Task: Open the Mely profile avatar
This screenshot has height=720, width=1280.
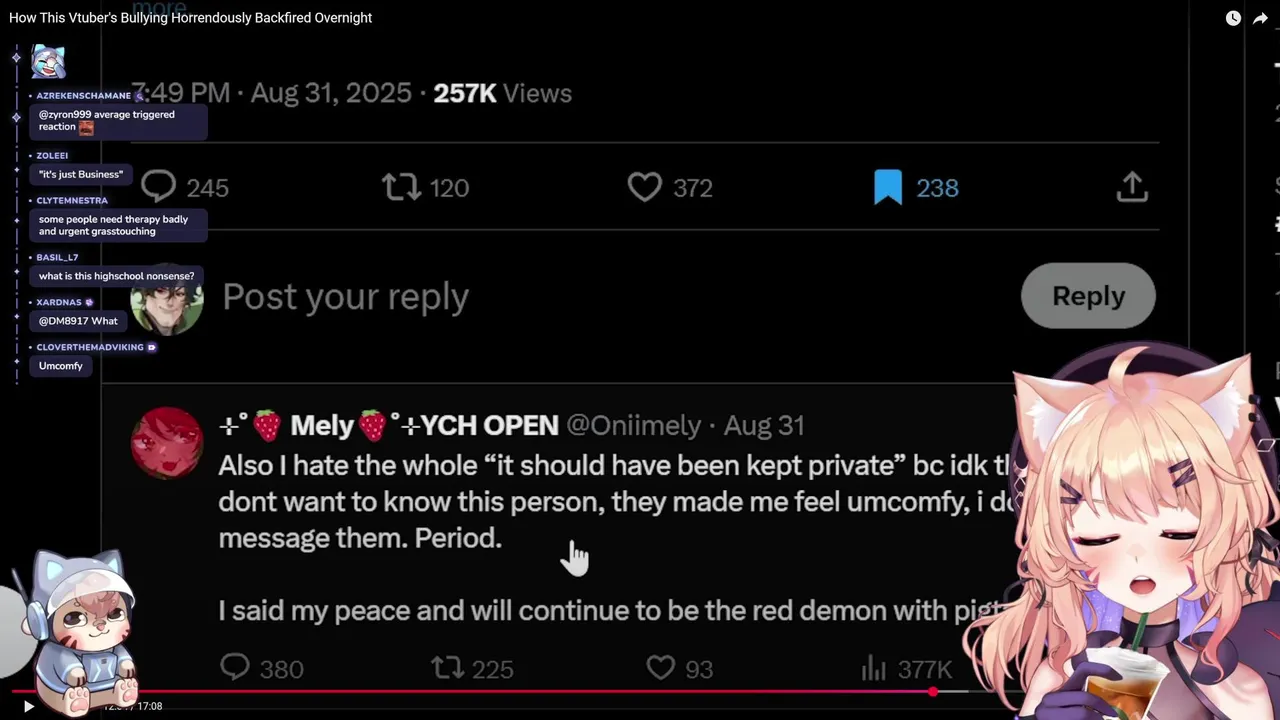Action: 167,442
